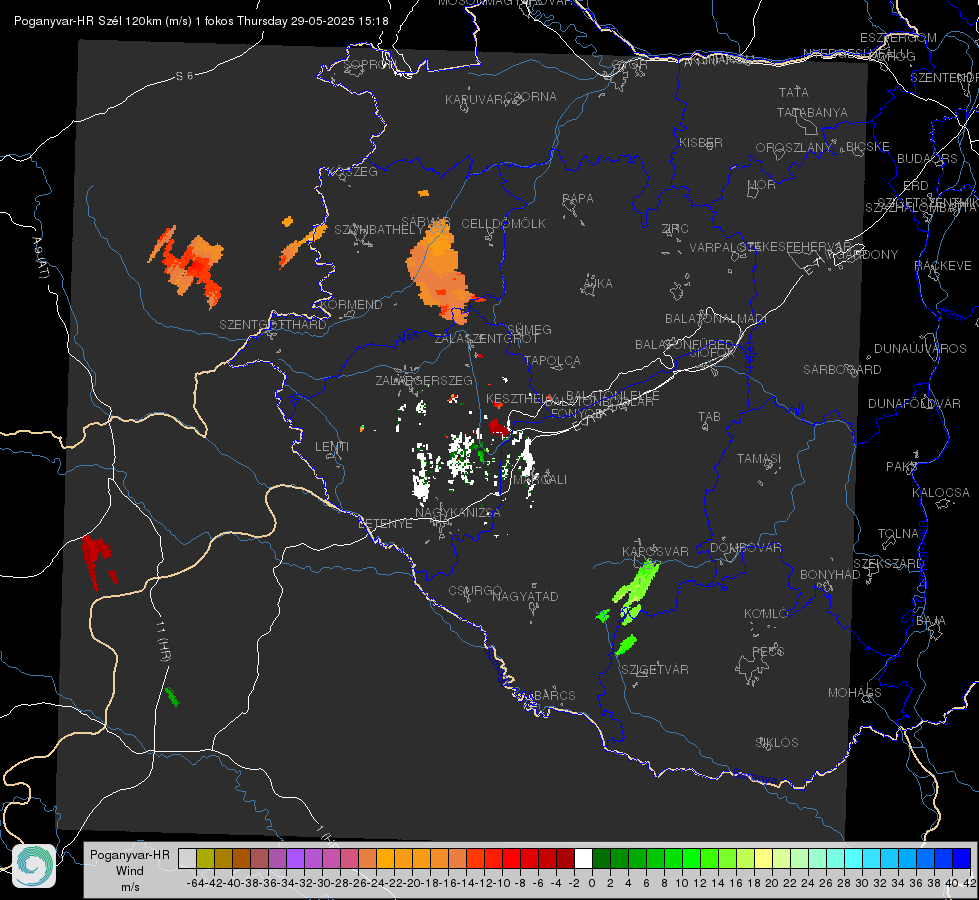Click the CSORNA city label
Viewport: 979px width, 900px height.
531,97
